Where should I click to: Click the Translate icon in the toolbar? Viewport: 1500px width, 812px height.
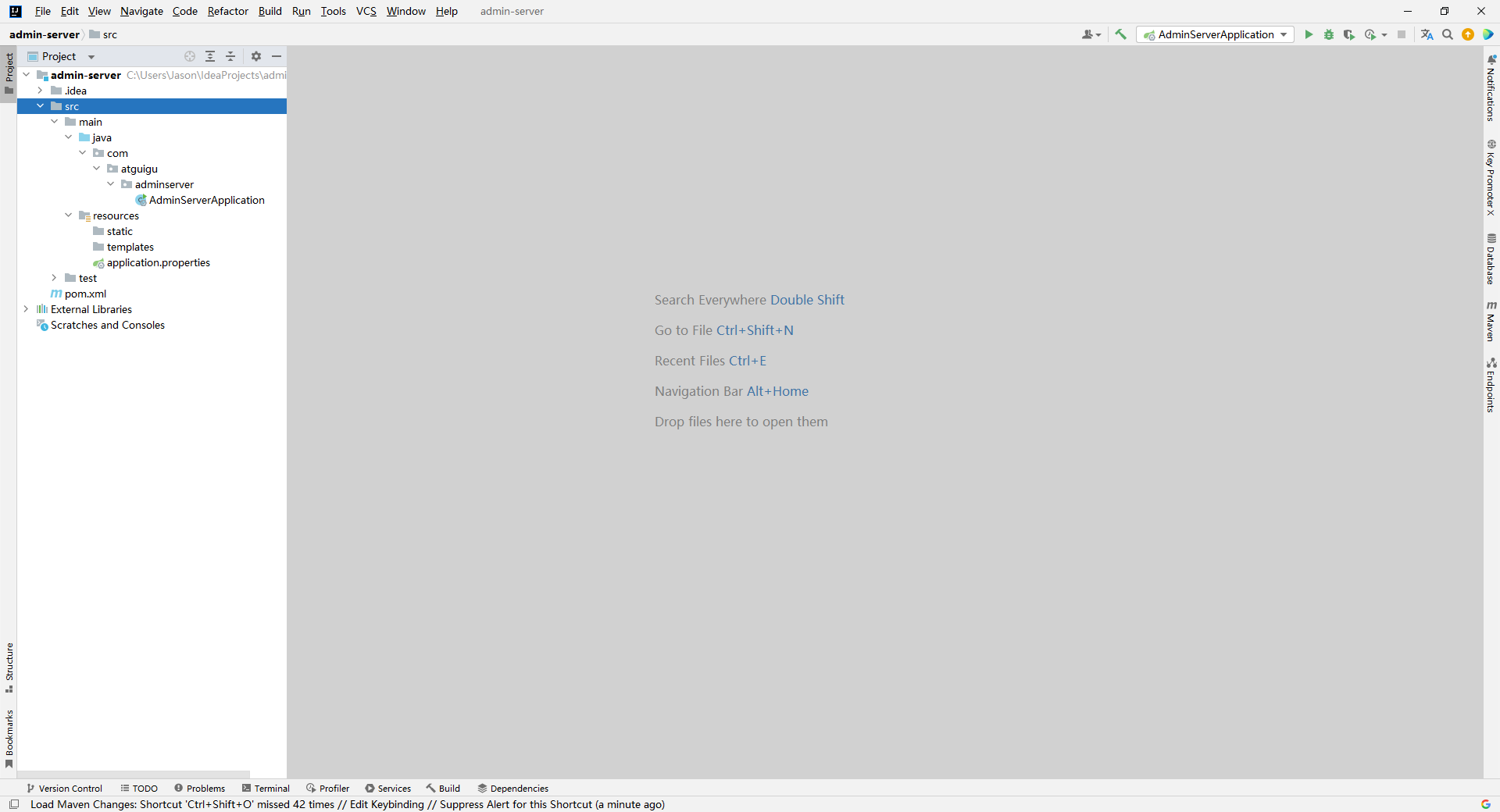point(1427,34)
